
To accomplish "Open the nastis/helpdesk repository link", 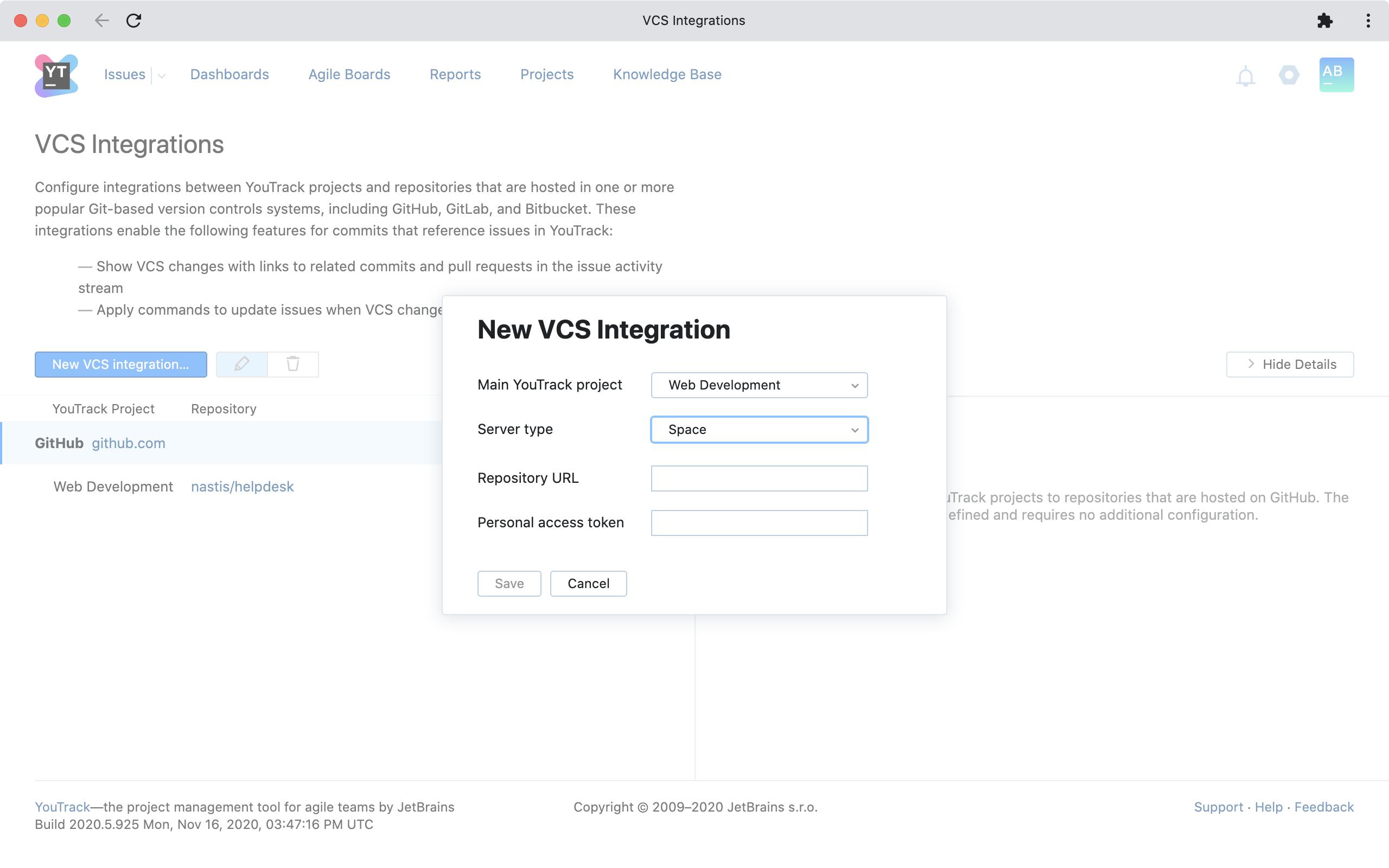I will (242, 486).
